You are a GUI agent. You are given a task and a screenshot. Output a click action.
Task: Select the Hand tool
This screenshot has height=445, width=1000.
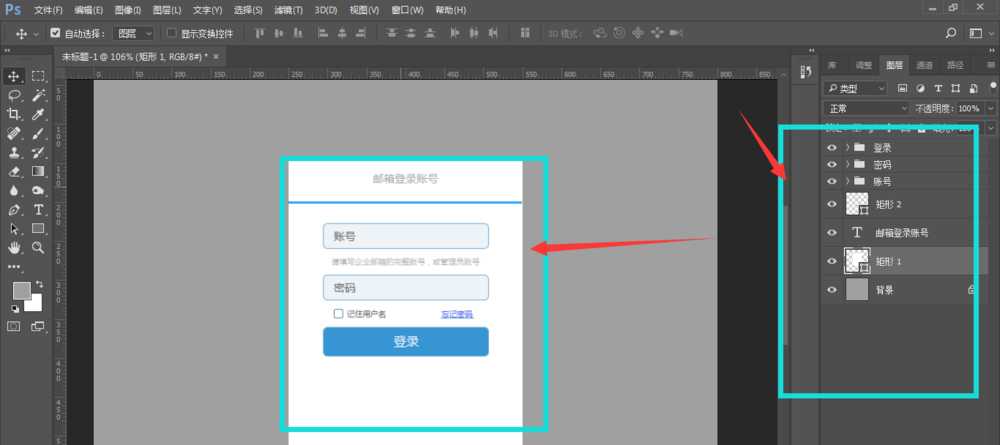[x=15, y=247]
